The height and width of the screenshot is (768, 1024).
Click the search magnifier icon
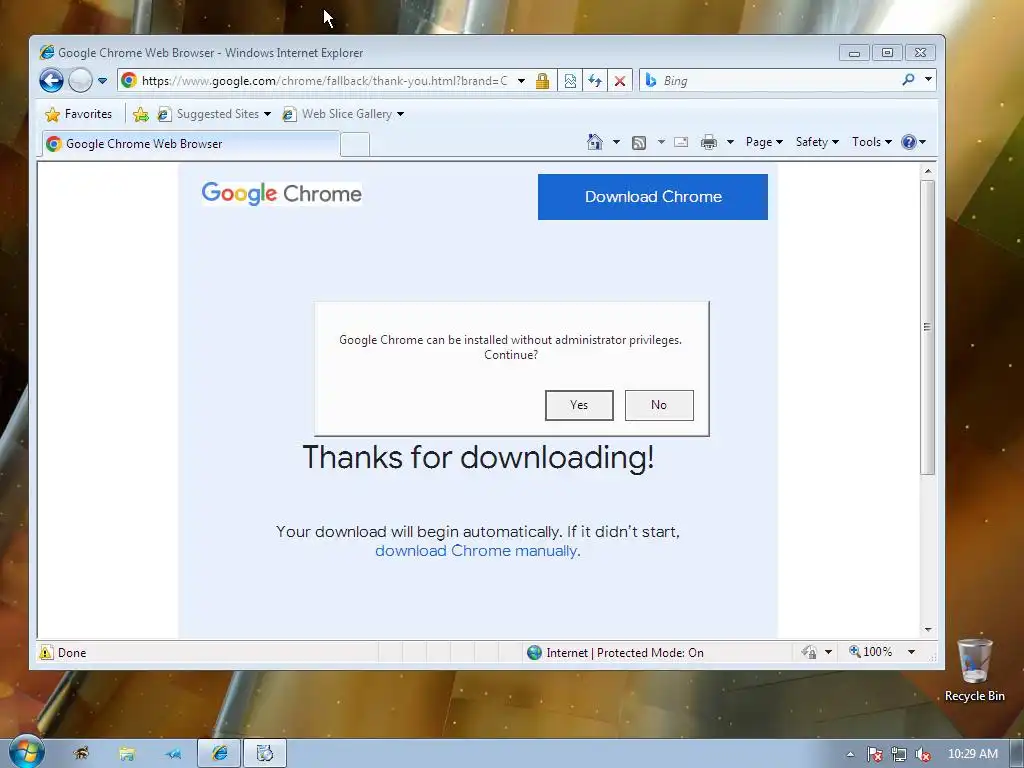point(908,80)
